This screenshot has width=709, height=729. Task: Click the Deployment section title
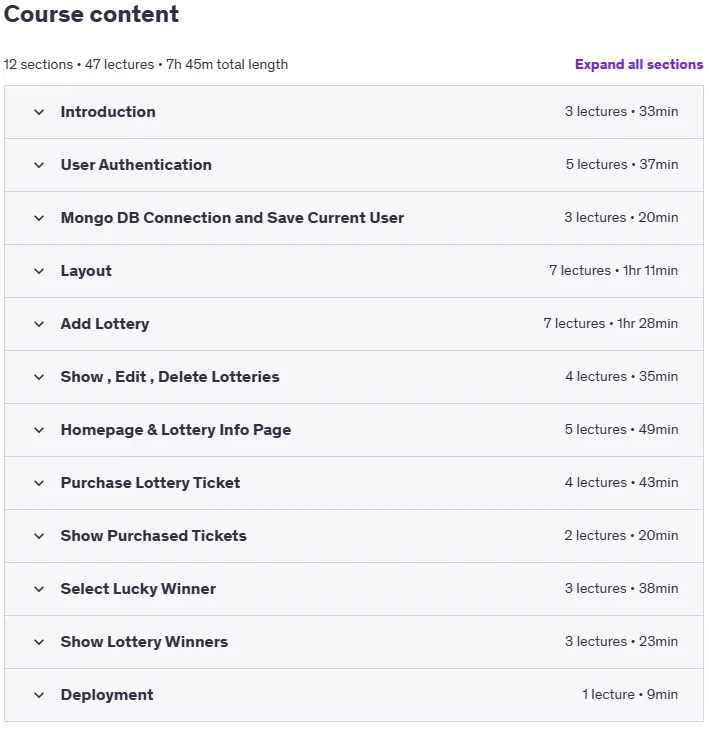pyautogui.click(x=107, y=695)
